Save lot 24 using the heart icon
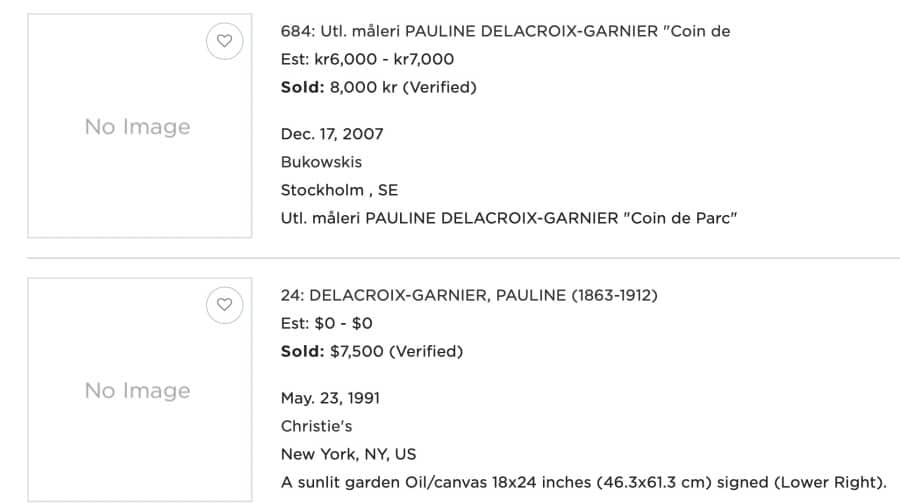This screenshot has width=900, height=503. click(x=224, y=305)
